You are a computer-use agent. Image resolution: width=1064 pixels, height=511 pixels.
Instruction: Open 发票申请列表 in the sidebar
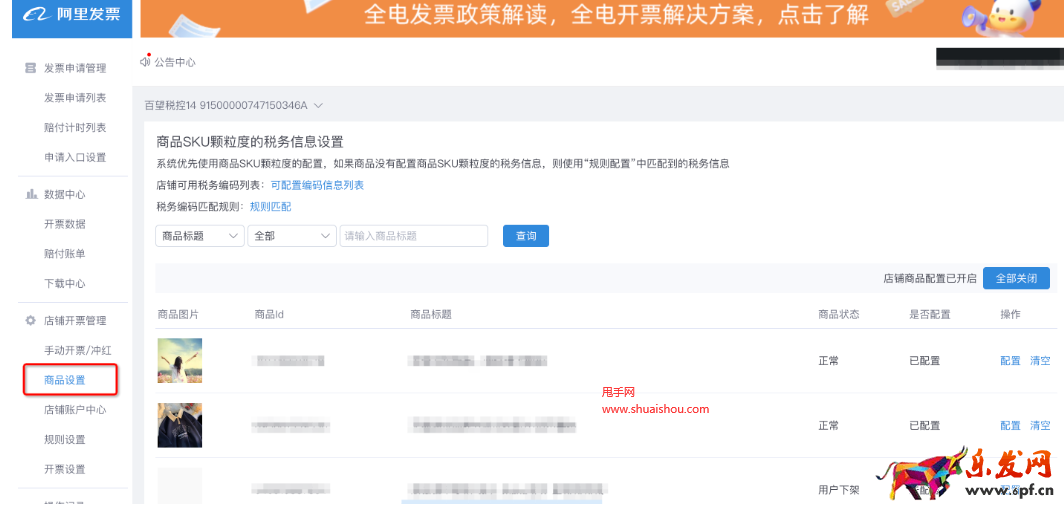(x=75, y=98)
